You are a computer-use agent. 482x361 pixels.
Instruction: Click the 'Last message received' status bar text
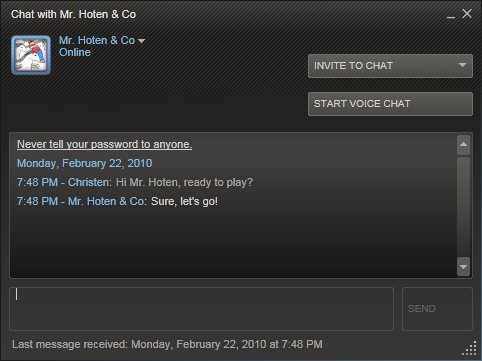pyautogui.click(x=167, y=344)
